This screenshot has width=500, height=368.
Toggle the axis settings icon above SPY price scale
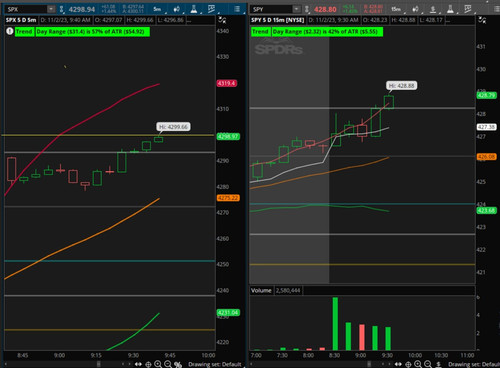point(482,20)
